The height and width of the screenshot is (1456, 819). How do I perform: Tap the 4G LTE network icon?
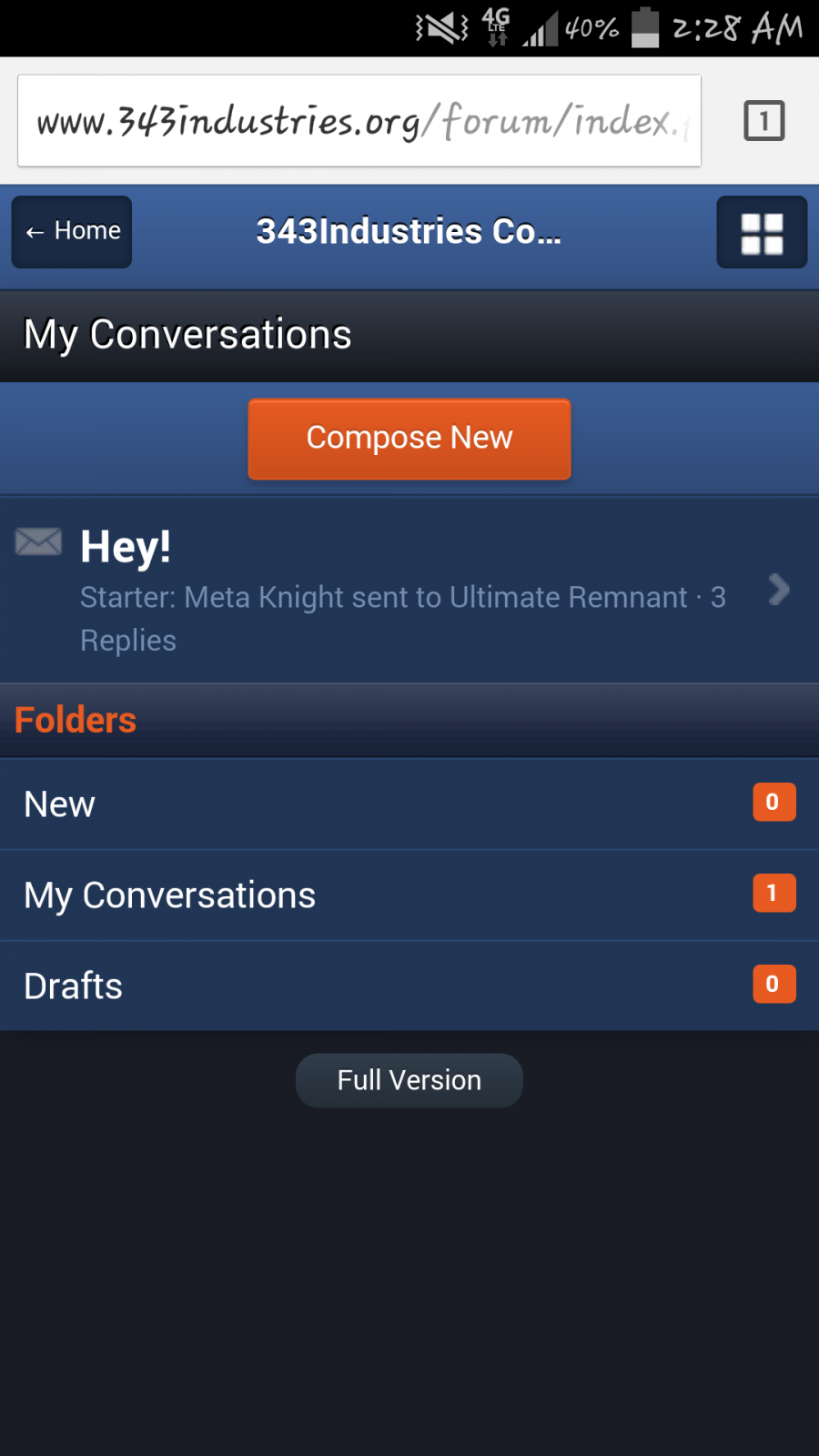coord(496,27)
